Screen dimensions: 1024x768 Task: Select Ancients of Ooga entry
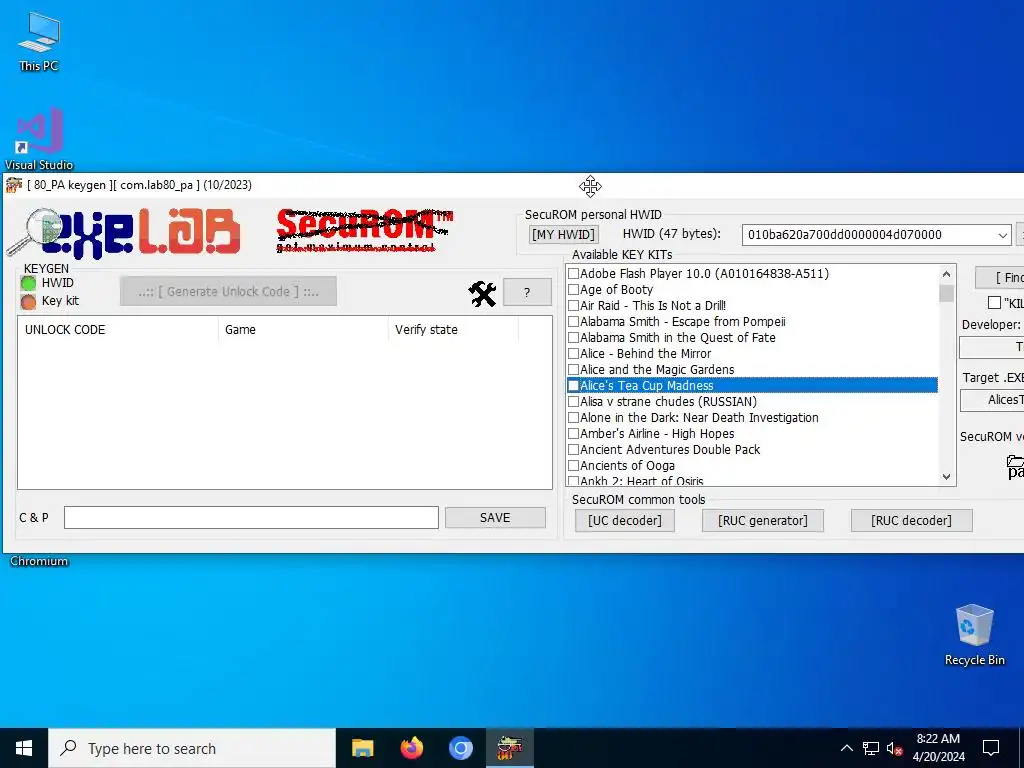click(627, 466)
